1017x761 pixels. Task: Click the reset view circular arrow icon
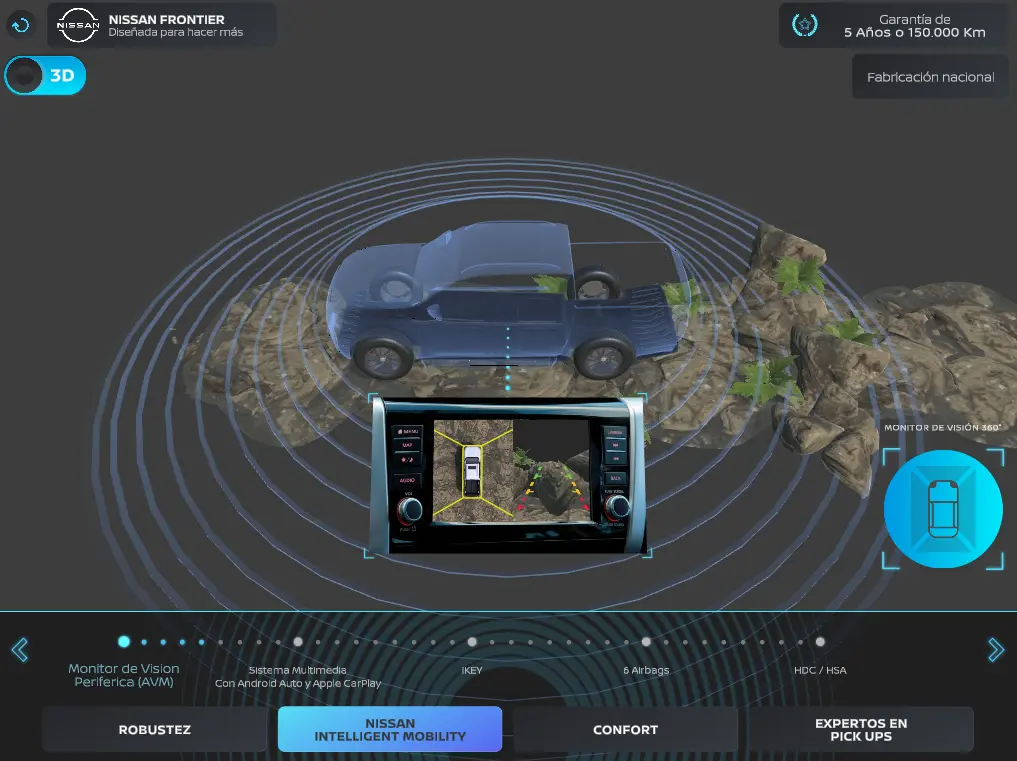pos(21,25)
